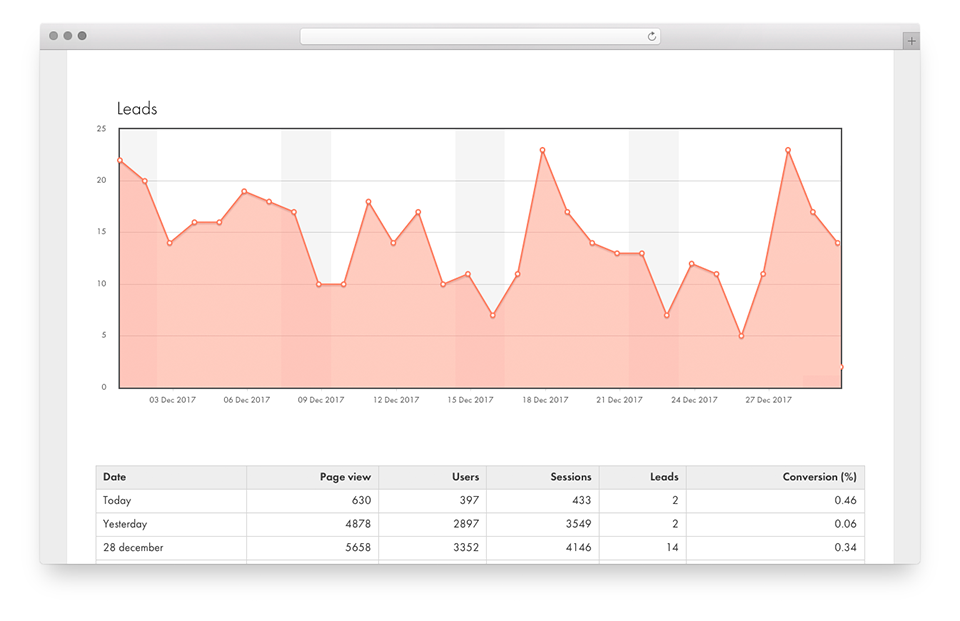The height and width of the screenshot is (621, 960).
Task: Click the y-axis label 25
Action: click(x=101, y=129)
